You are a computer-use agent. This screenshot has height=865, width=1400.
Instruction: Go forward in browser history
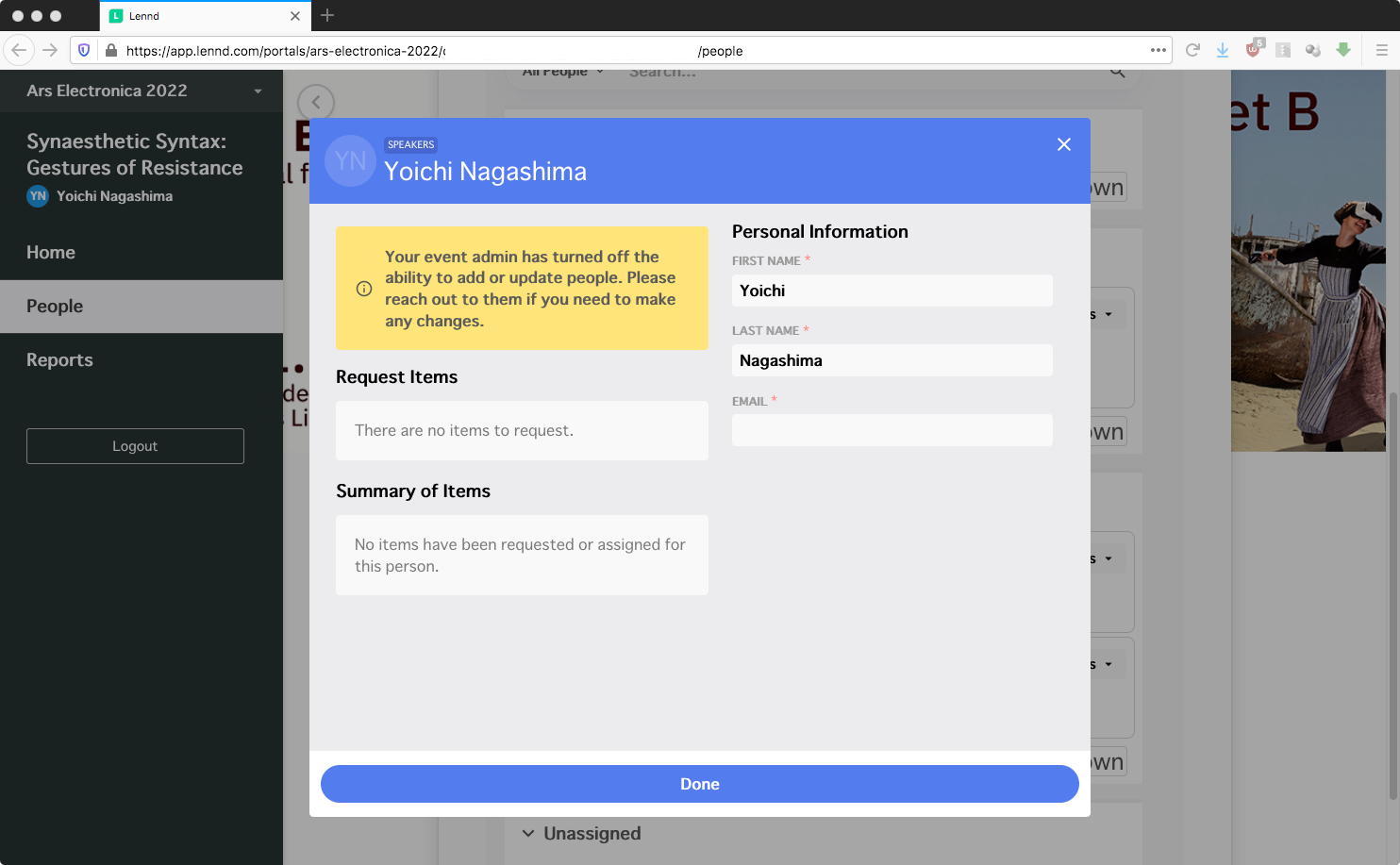[x=50, y=50]
